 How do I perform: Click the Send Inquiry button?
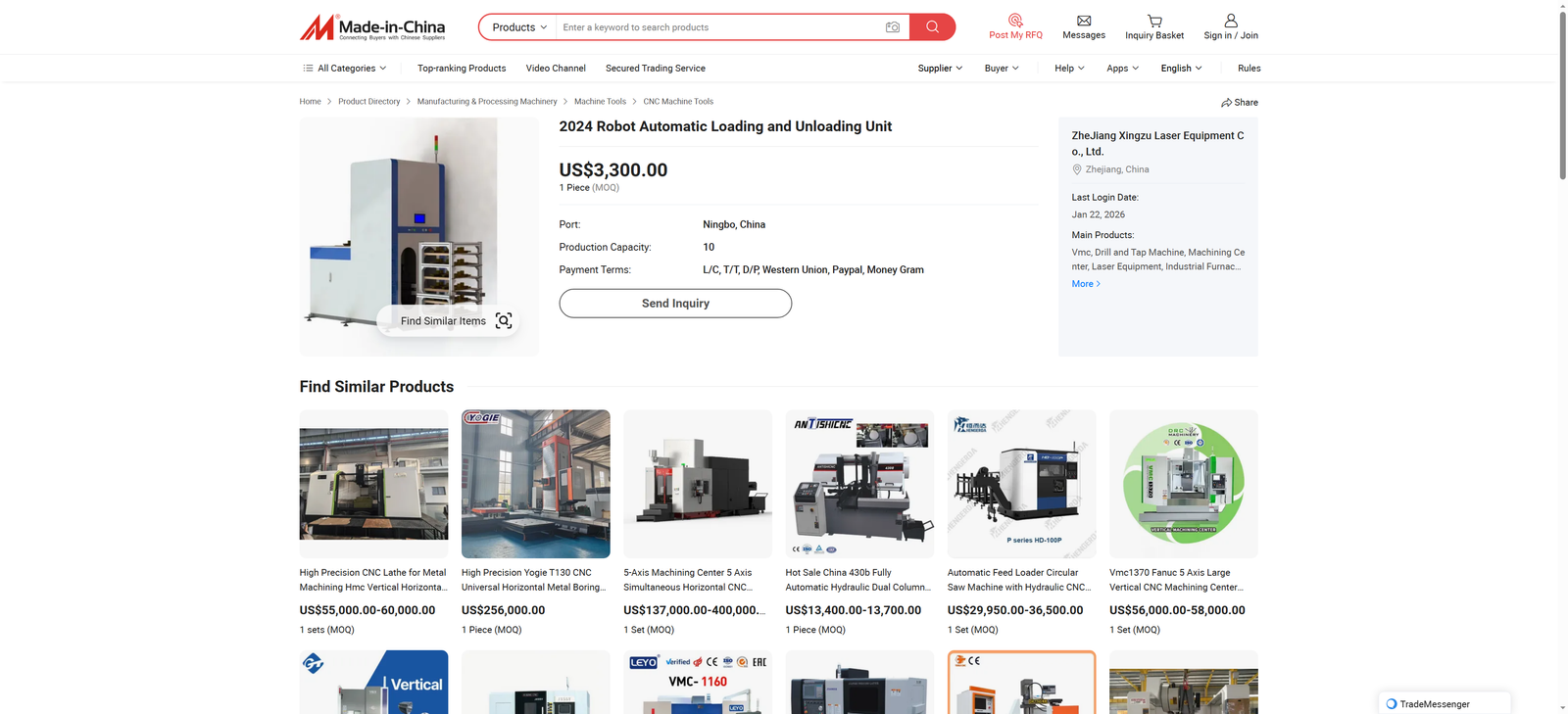click(x=675, y=304)
